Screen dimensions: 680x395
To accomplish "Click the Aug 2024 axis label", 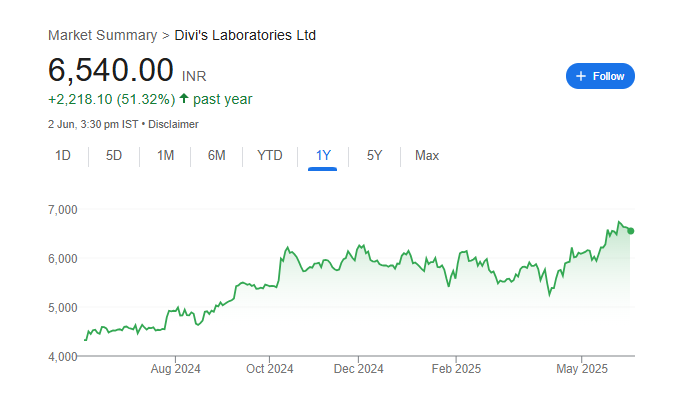I will click(x=176, y=369).
